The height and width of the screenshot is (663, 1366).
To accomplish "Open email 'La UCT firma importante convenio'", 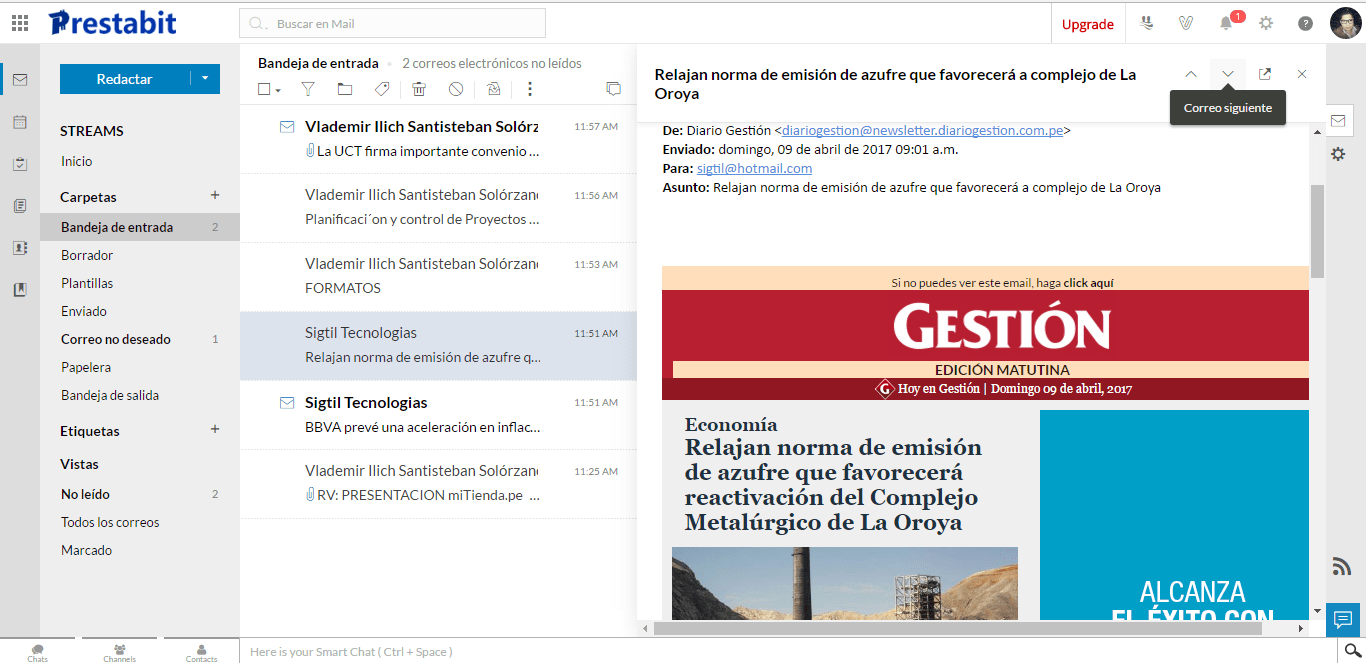I will click(x=438, y=139).
